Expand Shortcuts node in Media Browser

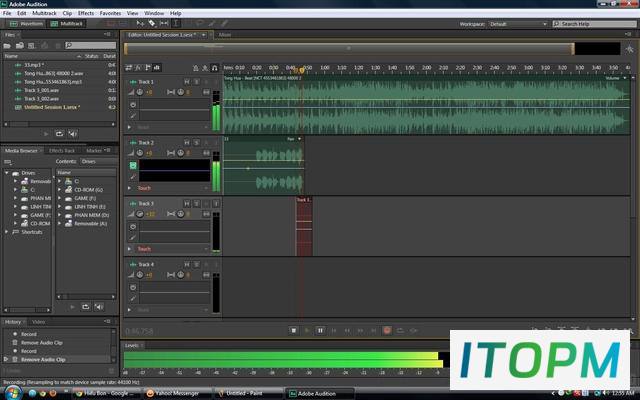7,232
